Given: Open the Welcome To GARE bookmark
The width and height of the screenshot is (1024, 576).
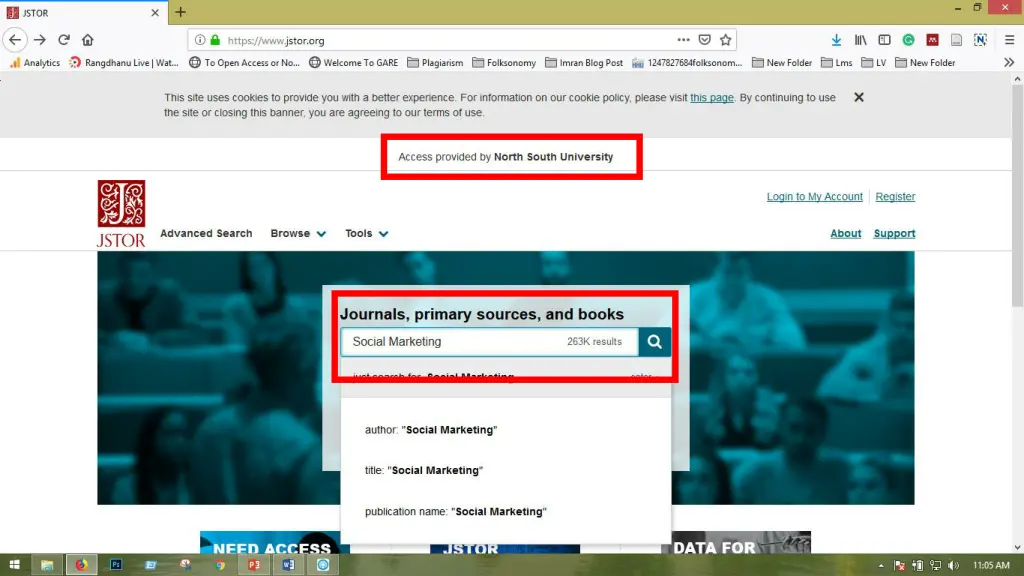Looking at the screenshot, I should tap(353, 63).
